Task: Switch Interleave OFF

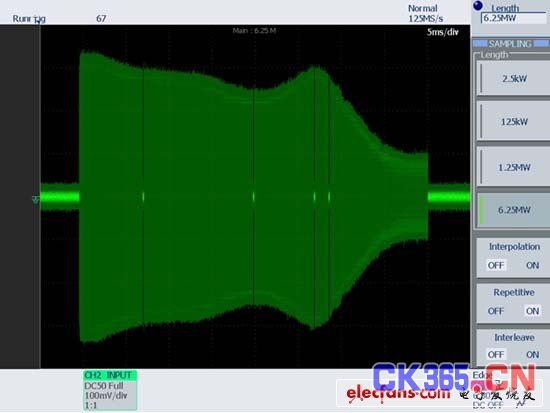Action: [x=496, y=354]
